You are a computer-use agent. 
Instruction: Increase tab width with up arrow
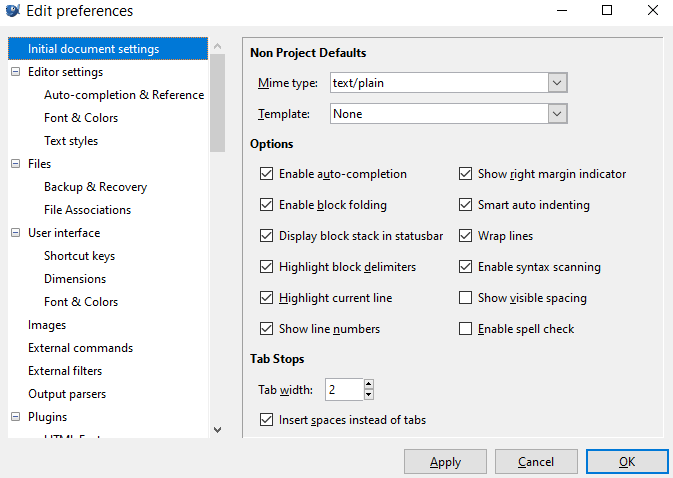(x=369, y=385)
